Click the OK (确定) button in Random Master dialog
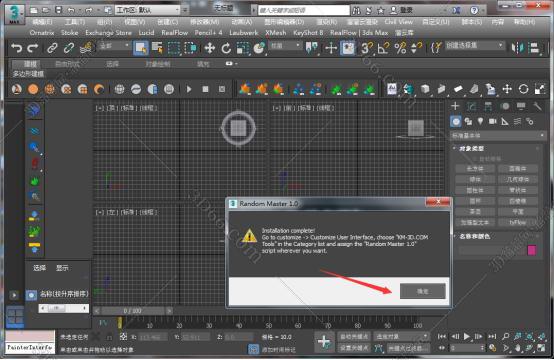 (423, 291)
